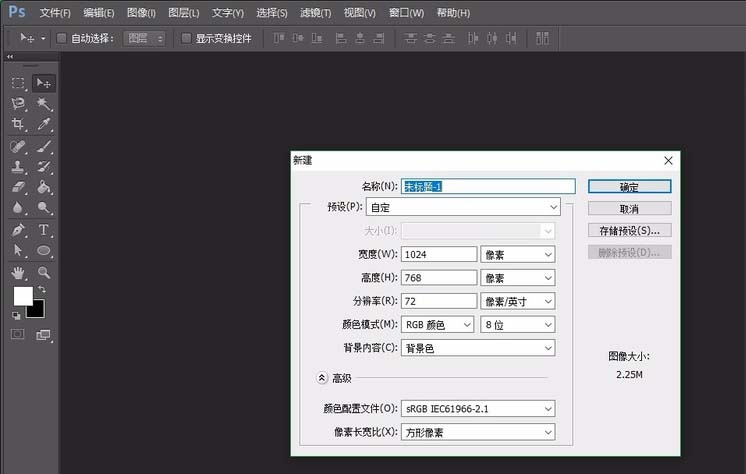Screen dimensions: 746x474
Task: Open the 预设(P) preset dropdown
Action: [463, 207]
